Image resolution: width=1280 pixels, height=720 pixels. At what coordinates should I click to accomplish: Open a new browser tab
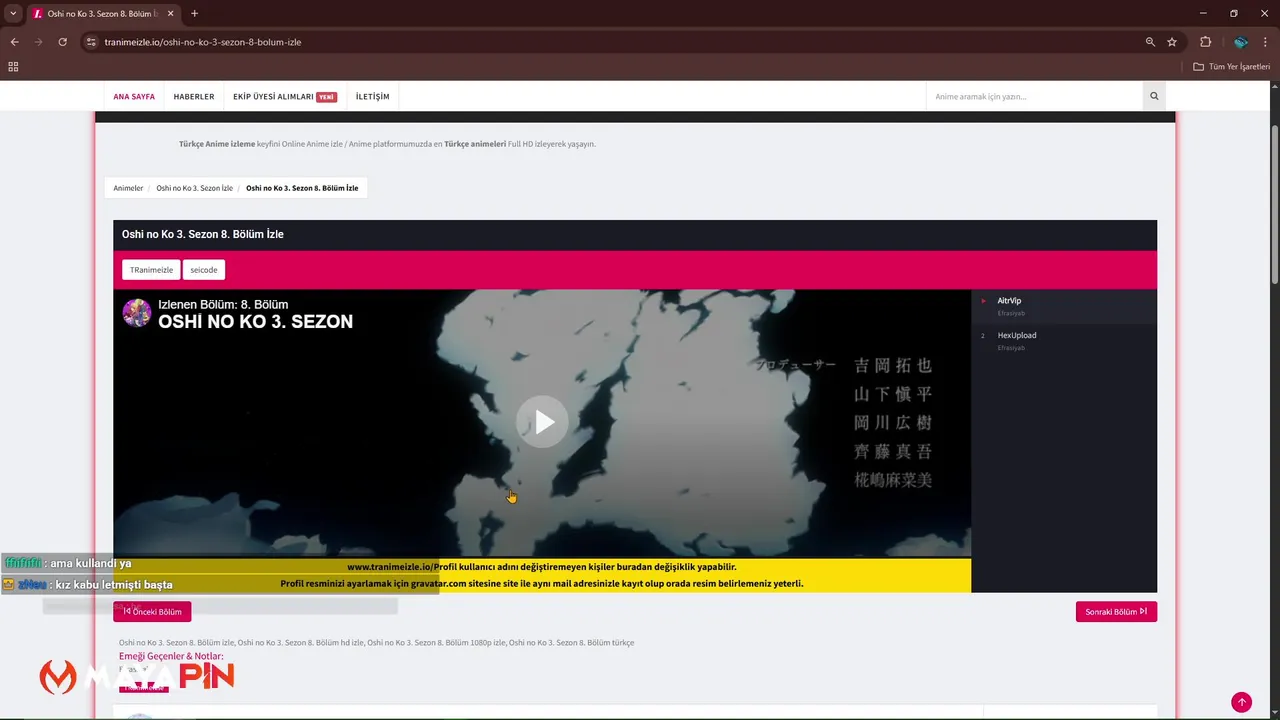pyautogui.click(x=194, y=13)
